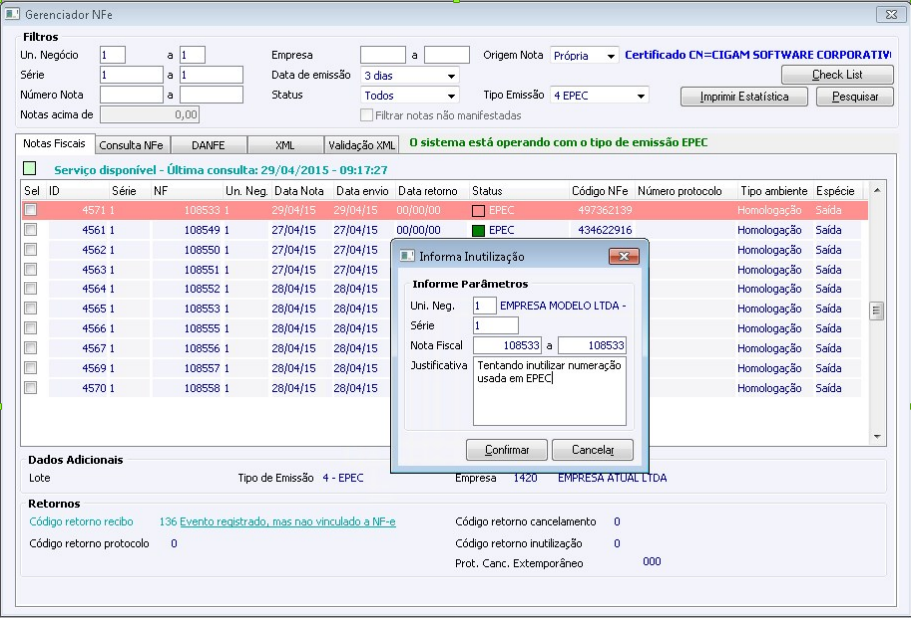Select checkbox for row ID 4563
The image size is (911, 618).
coord(31,269)
